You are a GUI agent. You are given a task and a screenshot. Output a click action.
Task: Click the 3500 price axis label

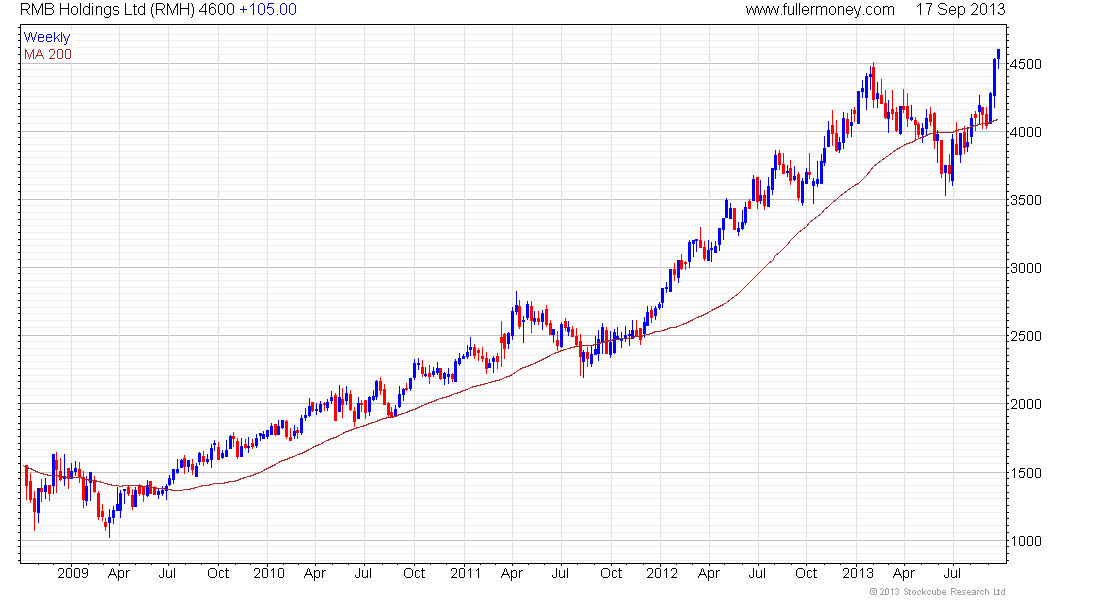(1026, 201)
